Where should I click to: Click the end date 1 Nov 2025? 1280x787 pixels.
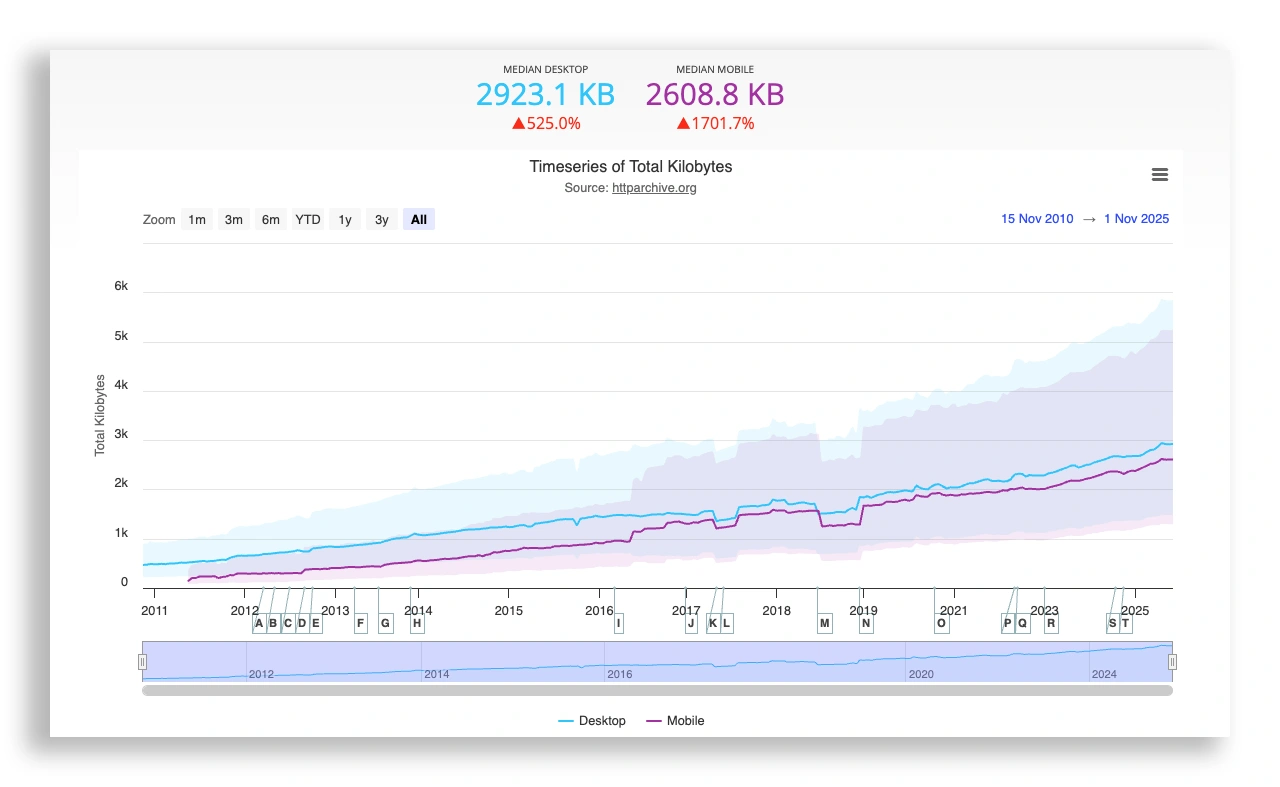tap(1136, 219)
